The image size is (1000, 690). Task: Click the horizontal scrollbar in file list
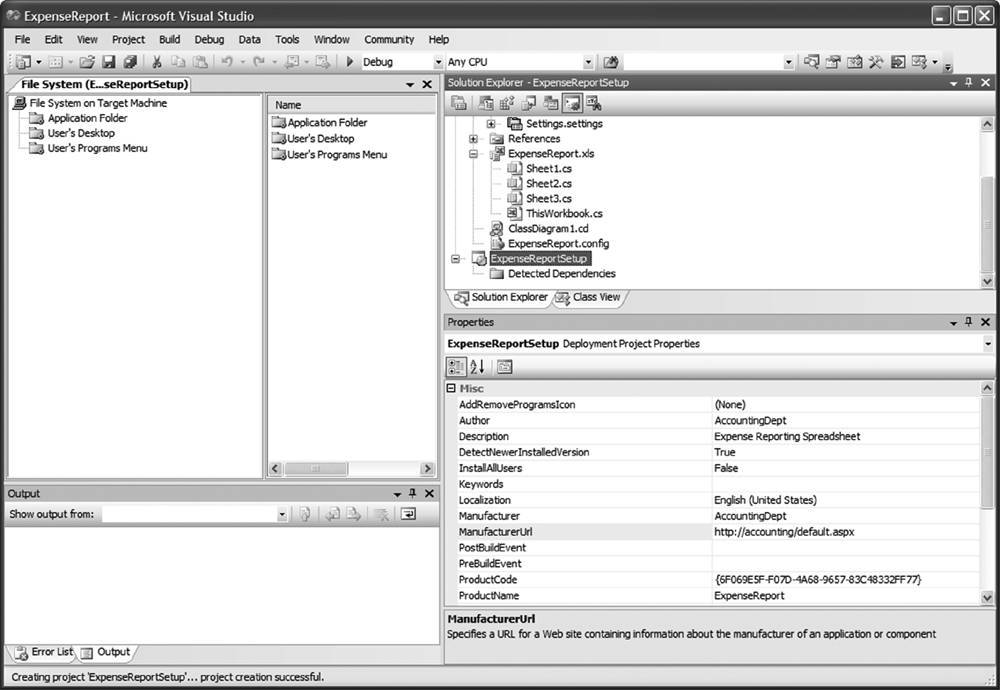pos(350,469)
